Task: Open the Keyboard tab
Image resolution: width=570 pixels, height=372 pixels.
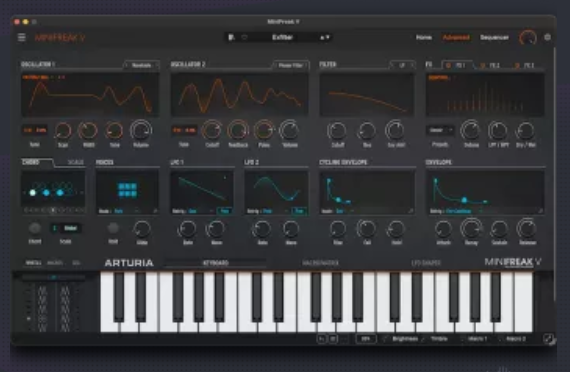Action: pyautogui.click(x=215, y=263)
